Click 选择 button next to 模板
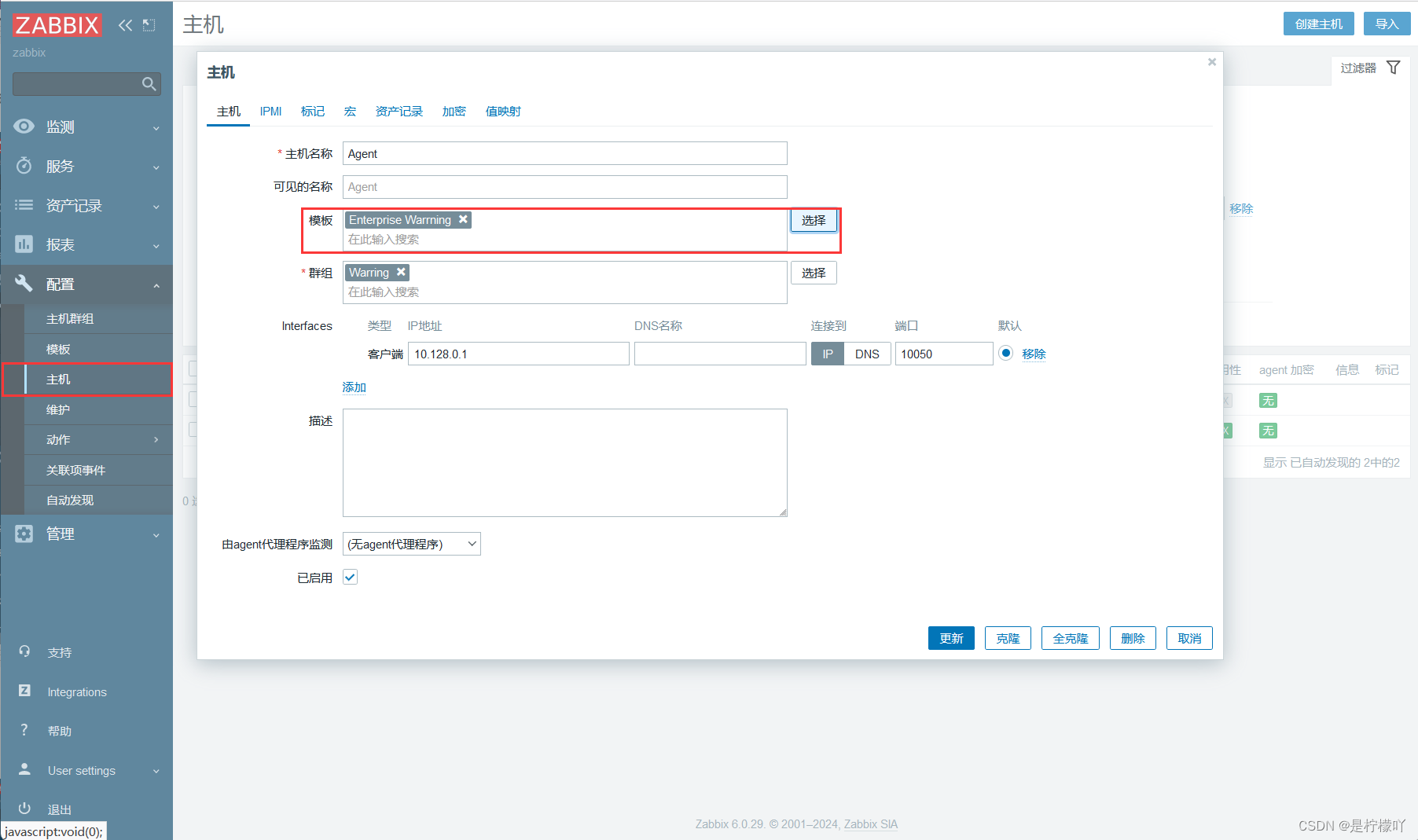Screen dimensions: 1418x840 point(814,220)
